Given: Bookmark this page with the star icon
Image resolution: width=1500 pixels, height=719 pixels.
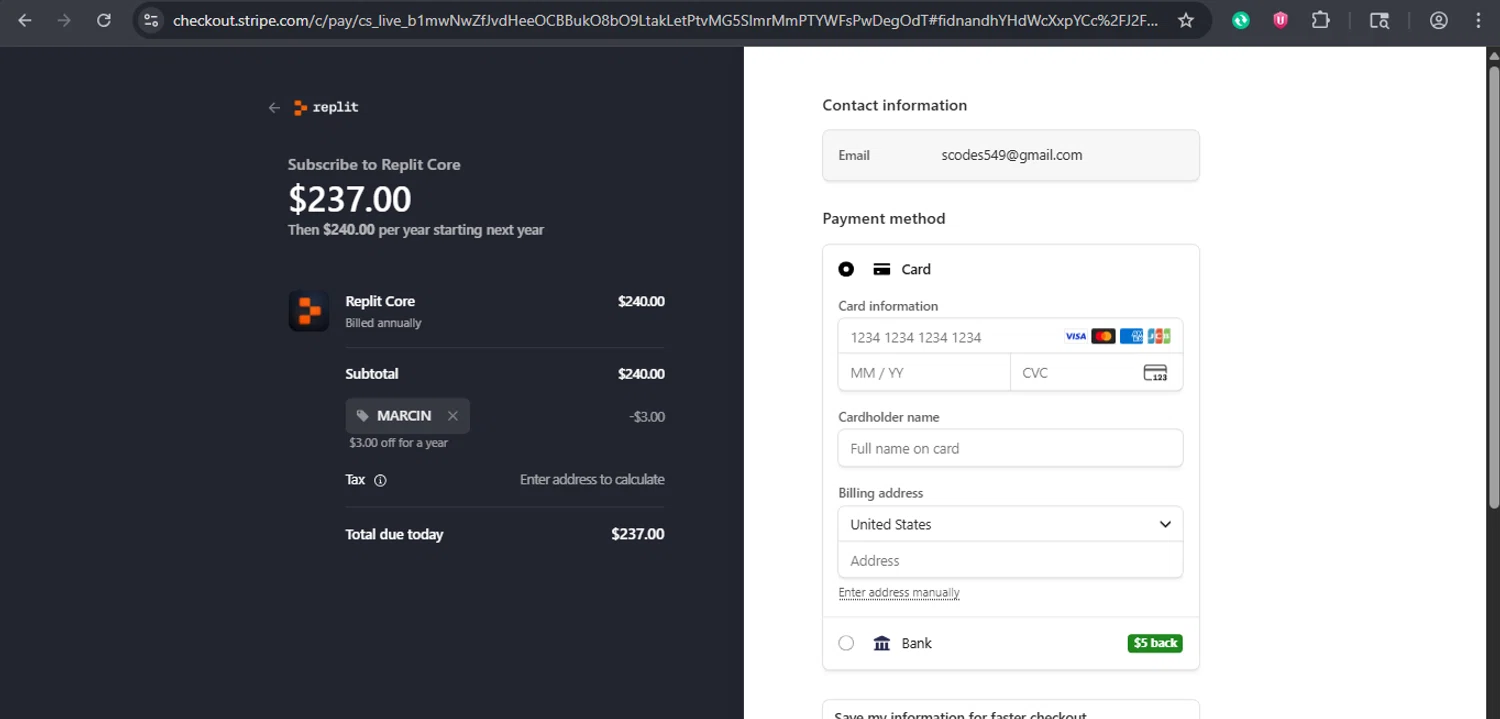Looking at the screenshot, I should pyautogui.click(x=1186, y=20).
